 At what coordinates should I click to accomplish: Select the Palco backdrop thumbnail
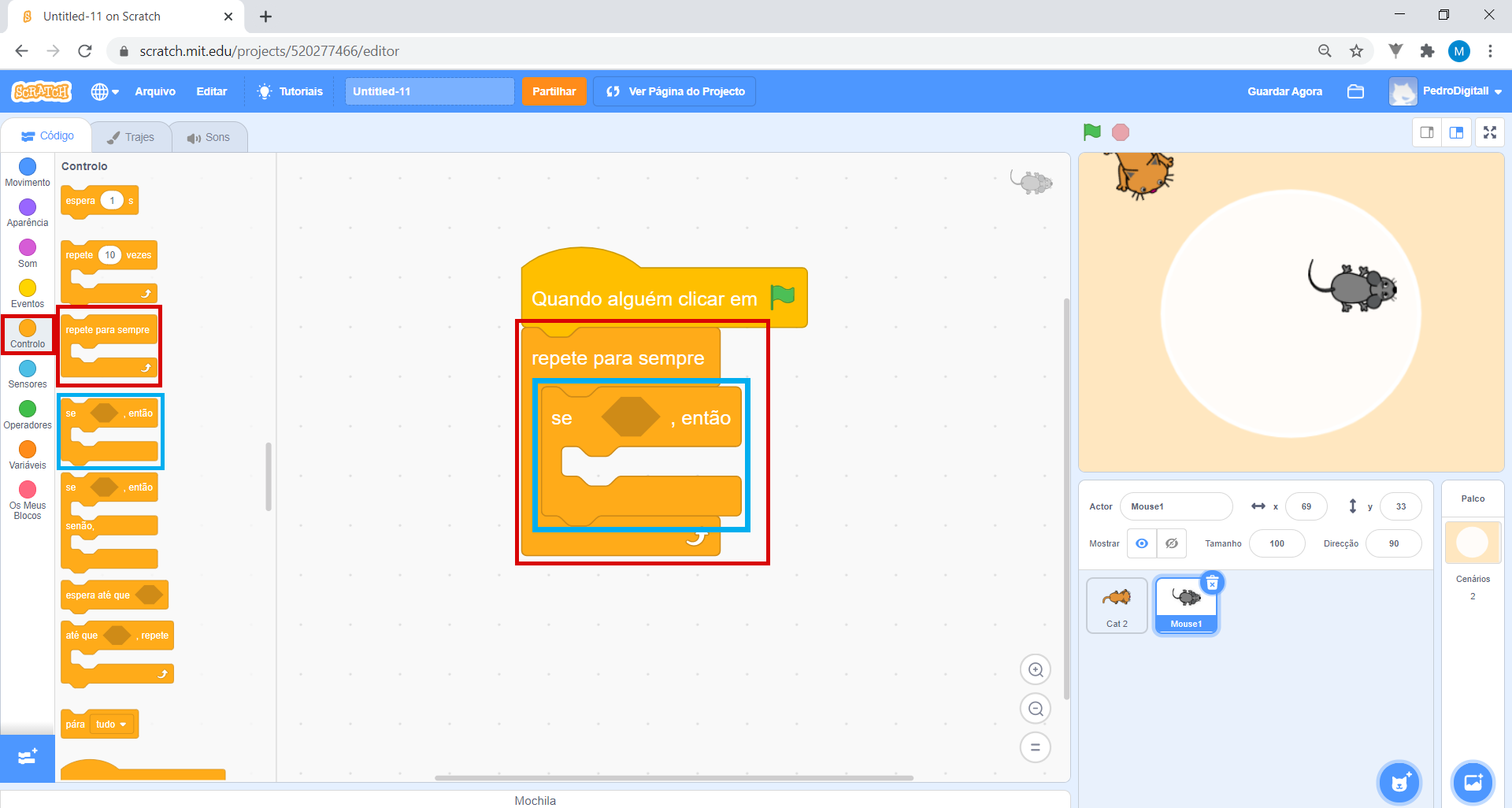(x=1473, y=542)
